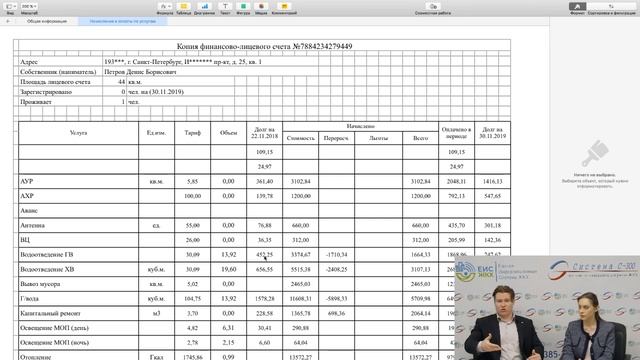The height and width of the screenshot is (360, 640).
Task: Insert a table with Таблица icon
Action: coord(184,7)
